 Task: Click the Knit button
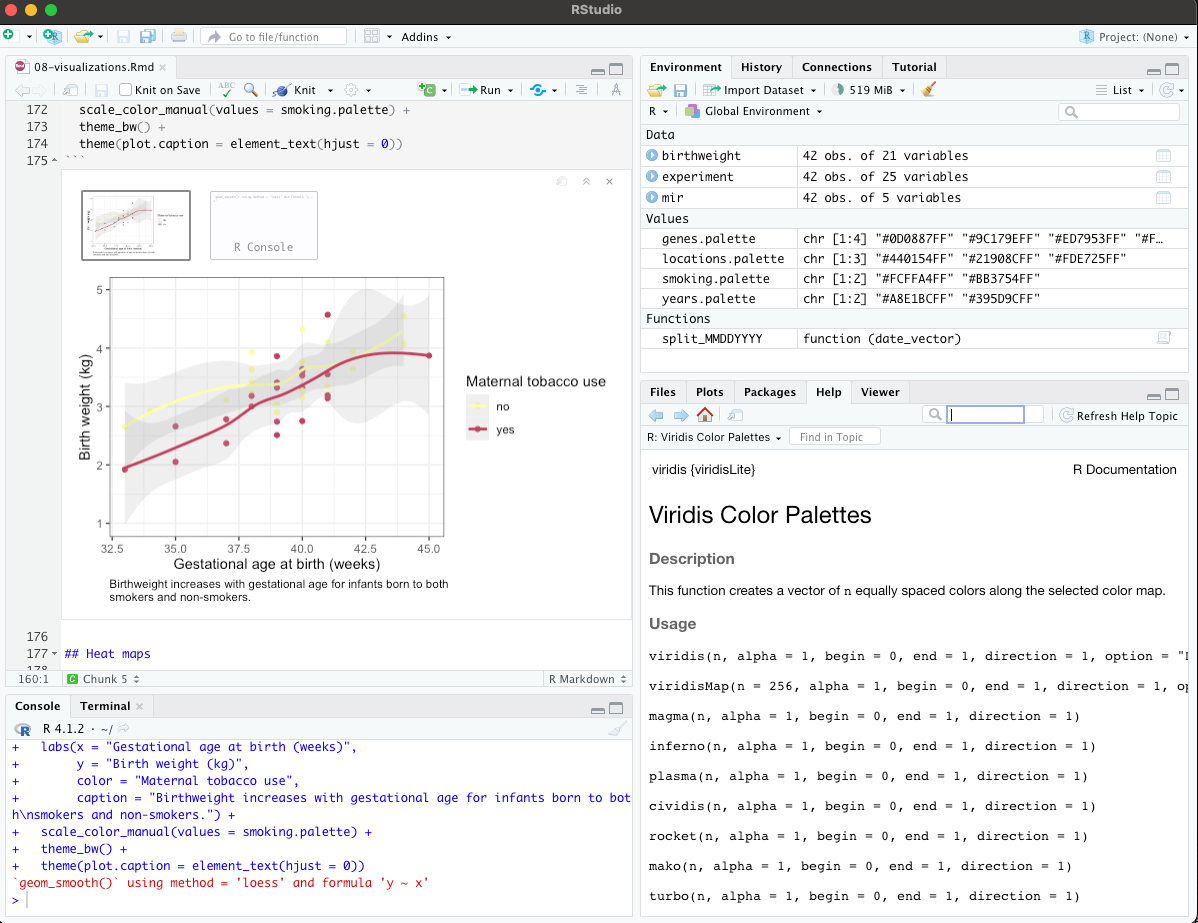click(295, 89)
